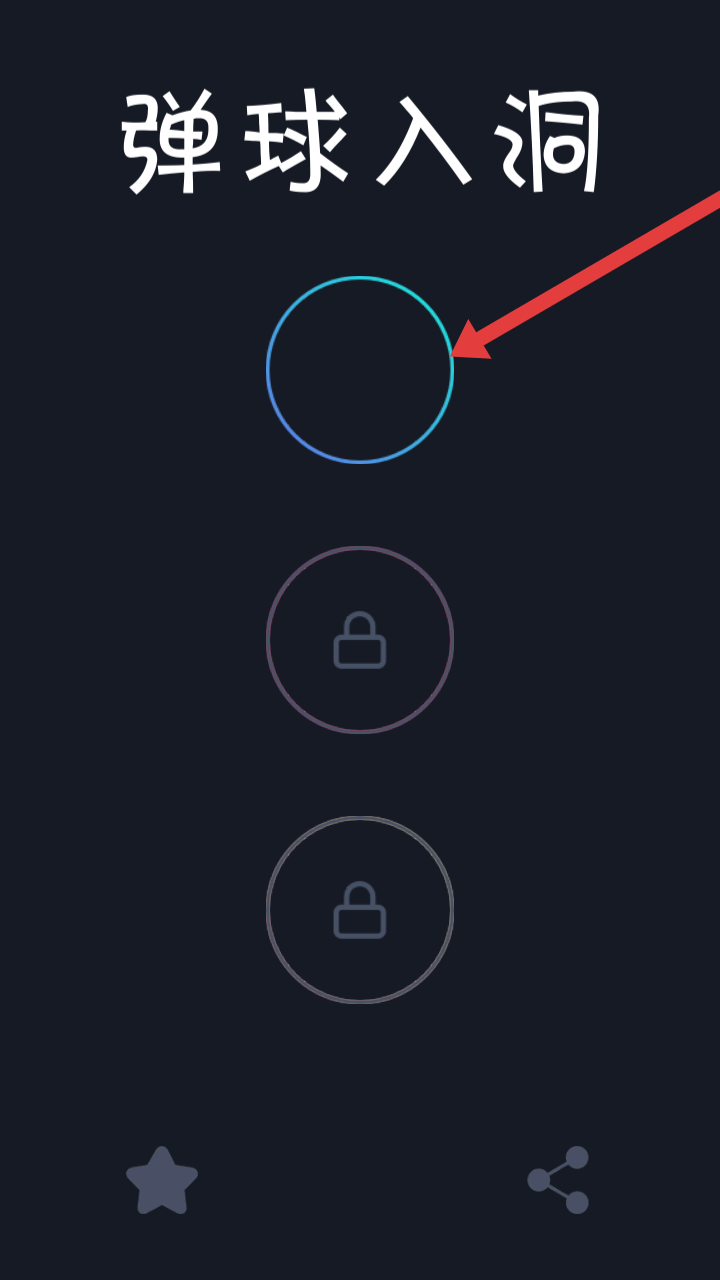The height and width of the screenshot is (1280, 720).
Task: Click the 弹球入洞 game title
Action: coord(362,142)
